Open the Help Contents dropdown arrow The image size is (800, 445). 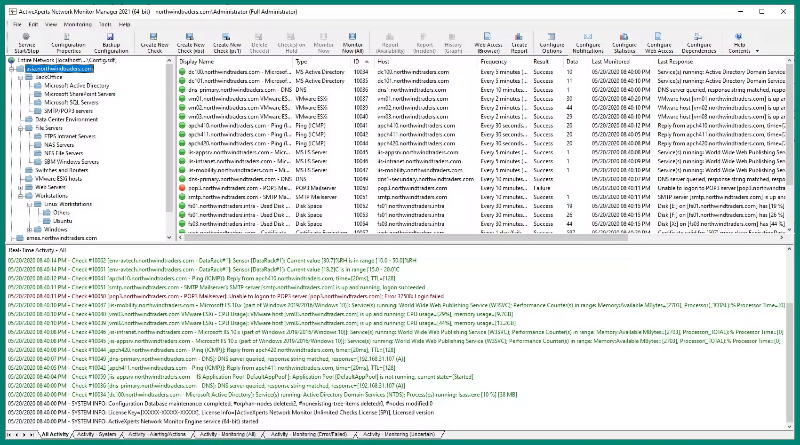tap(757, 51)
